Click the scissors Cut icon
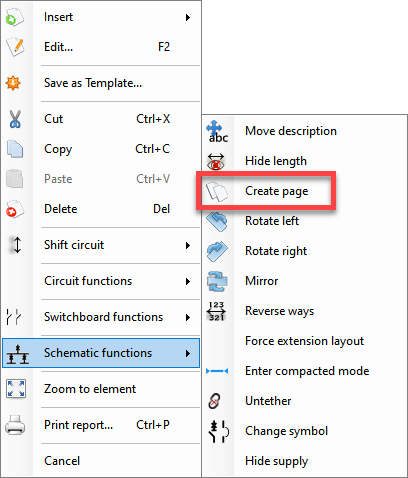Image resolution: width=408 pixels, height=478 pixels. pos(15,119)
